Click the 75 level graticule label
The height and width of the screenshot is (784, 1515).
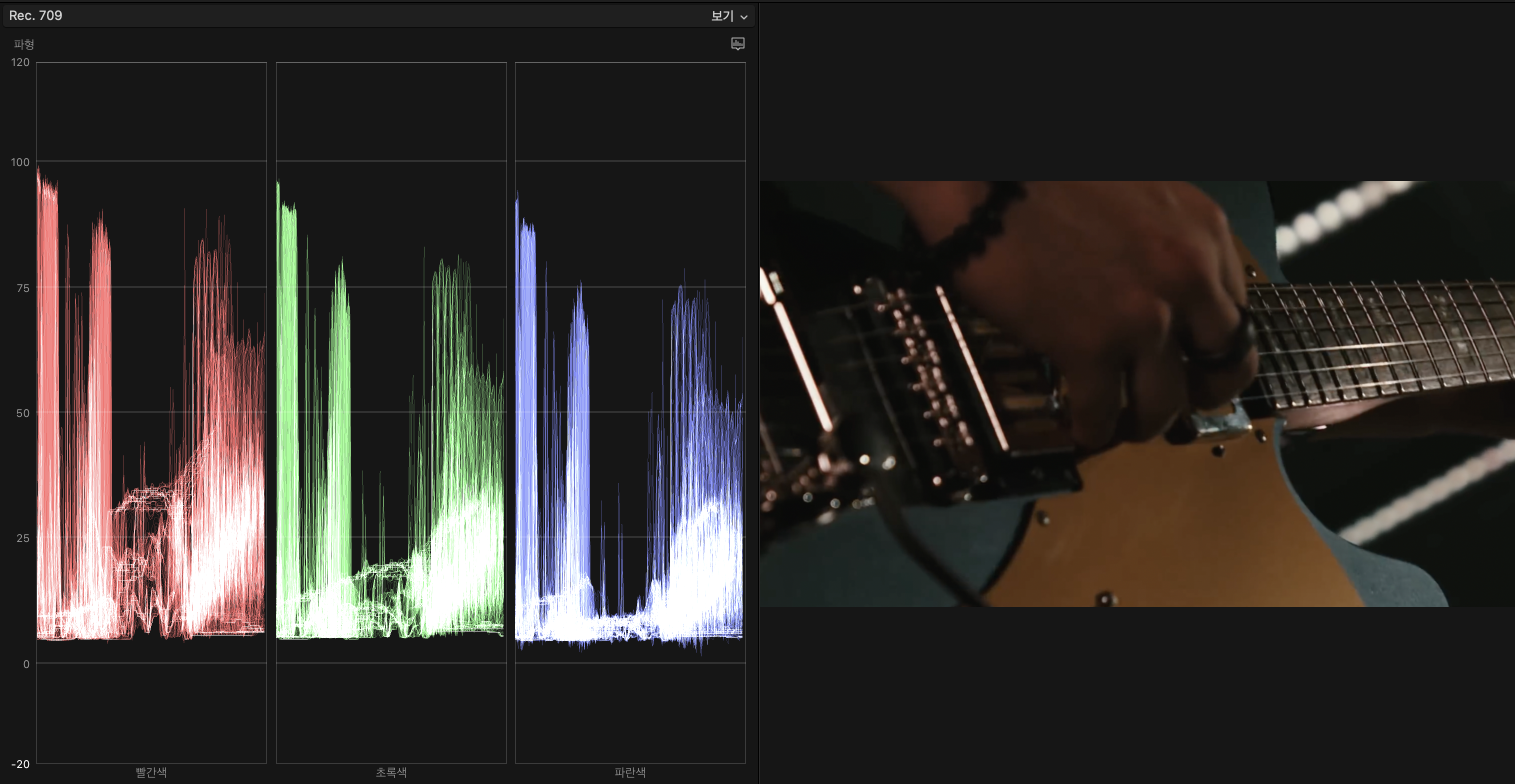click(22, 287)
